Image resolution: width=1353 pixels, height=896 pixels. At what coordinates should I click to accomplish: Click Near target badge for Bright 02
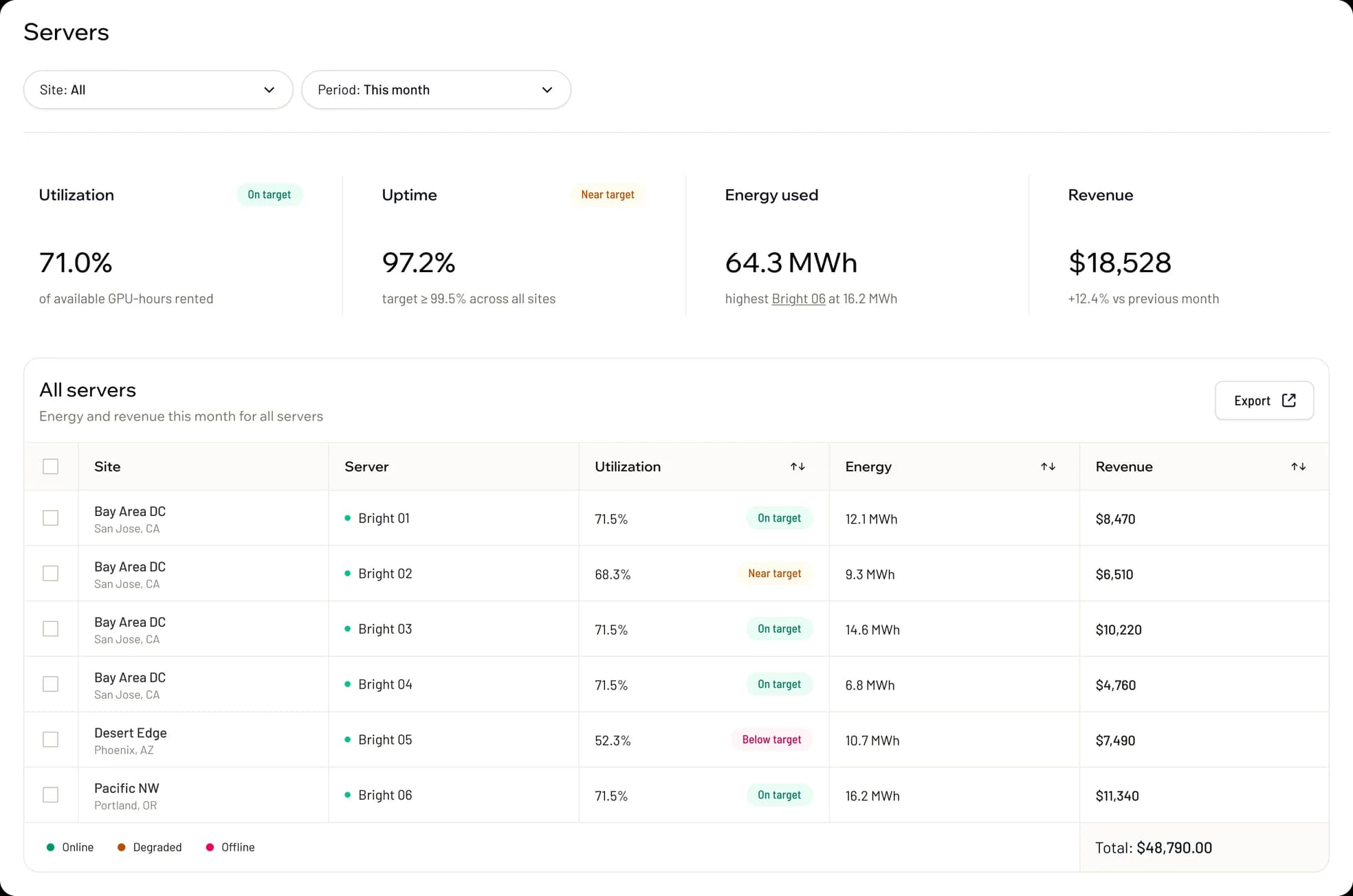pos(774,573)
